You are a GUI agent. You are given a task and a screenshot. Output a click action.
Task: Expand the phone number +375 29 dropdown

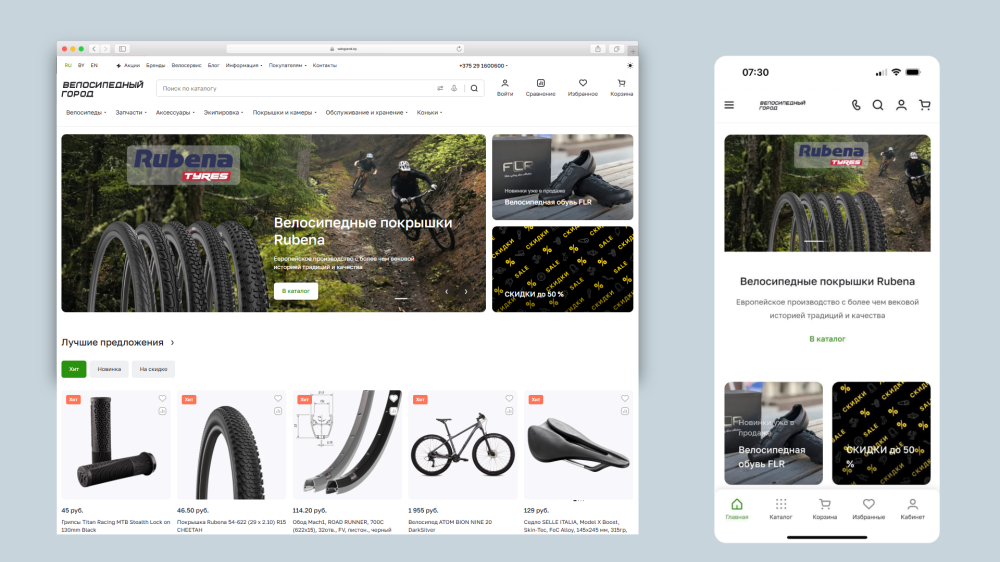pos(483,66)
